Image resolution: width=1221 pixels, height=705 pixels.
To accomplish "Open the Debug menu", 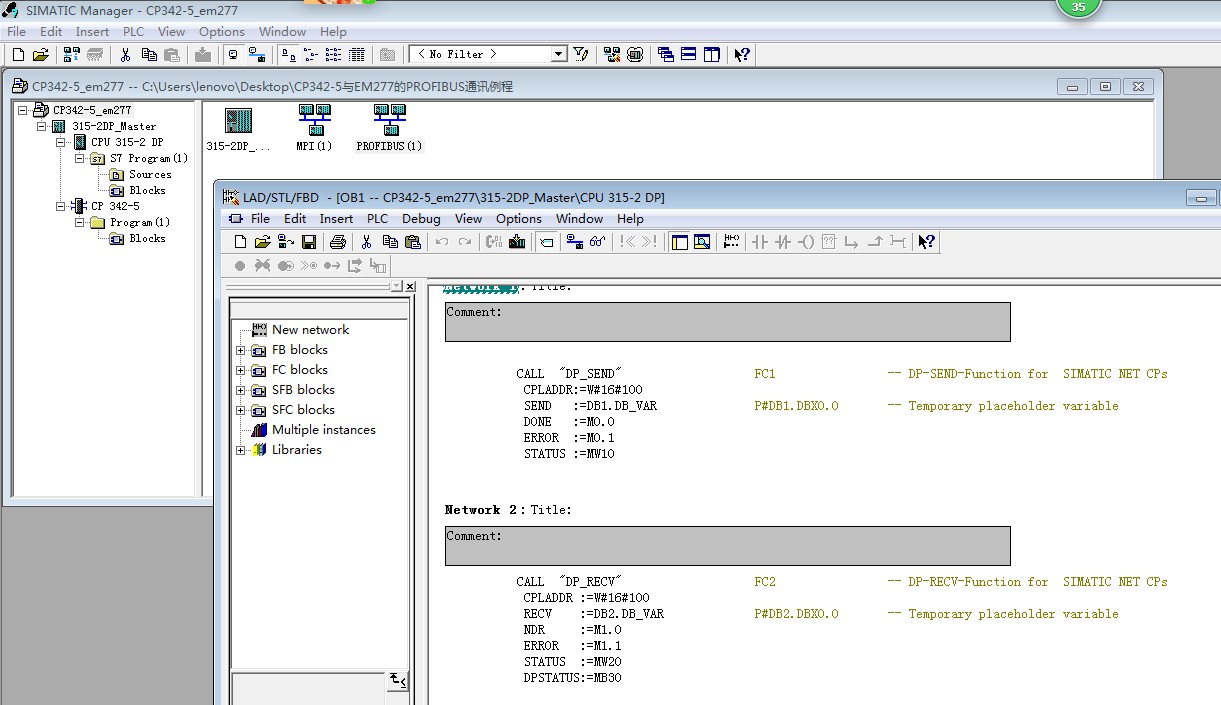I will pos(421,218).
